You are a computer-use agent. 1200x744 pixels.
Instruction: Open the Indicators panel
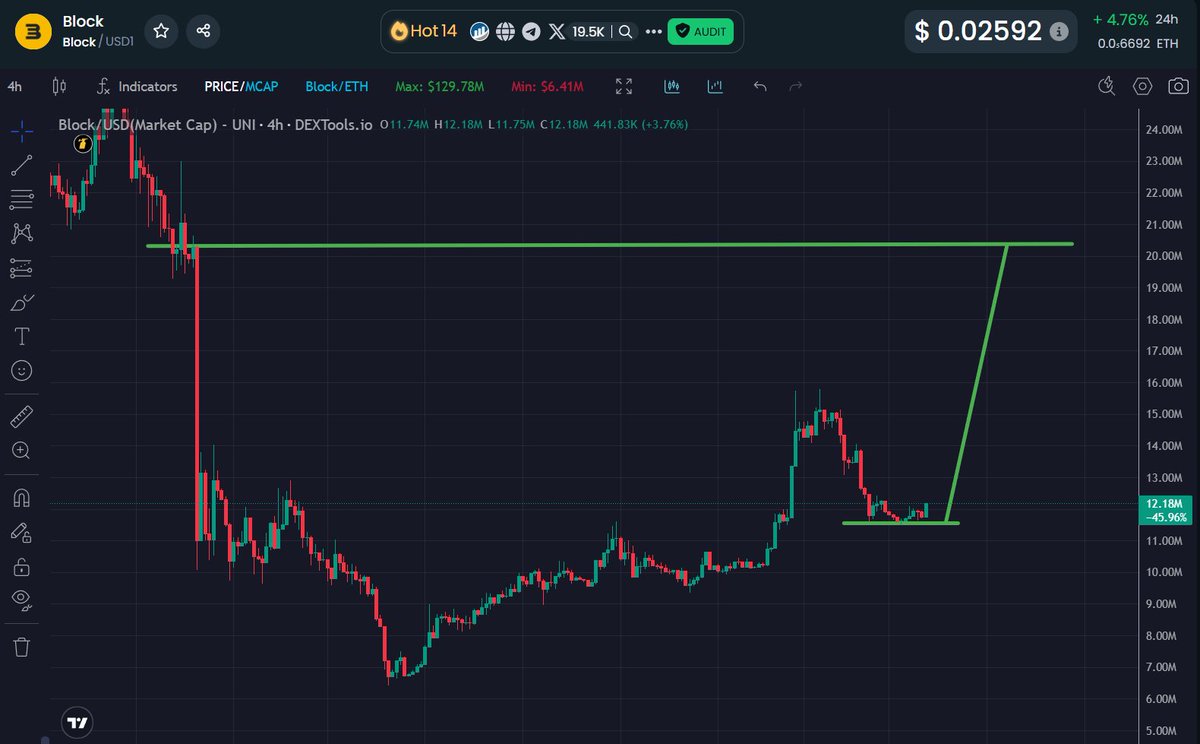pyautogui.click(x=146, y=87)
